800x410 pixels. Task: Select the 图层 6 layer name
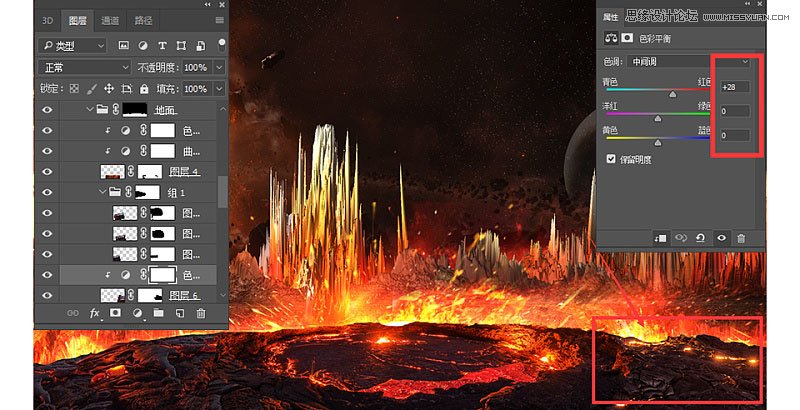pyautogui.click(x=184, y=295)
